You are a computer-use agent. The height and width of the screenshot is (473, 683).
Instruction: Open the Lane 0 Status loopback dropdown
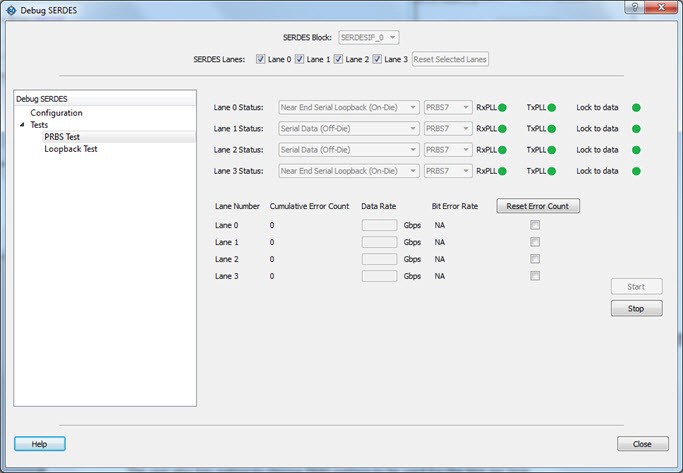click(341, 107)
